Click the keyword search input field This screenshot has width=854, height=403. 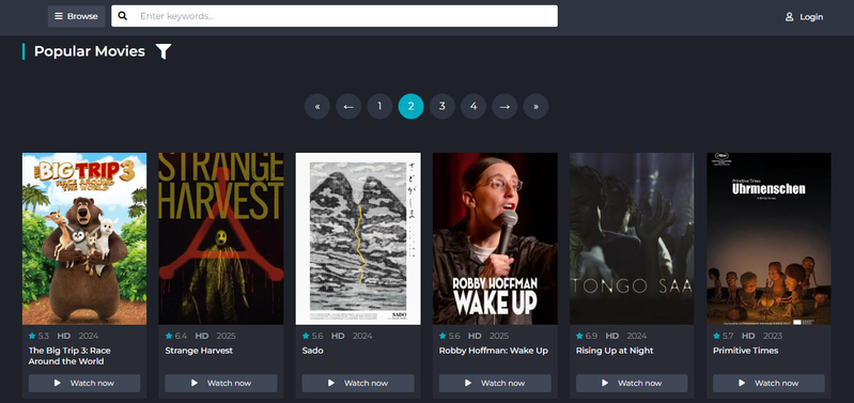(x=334, y=16)
